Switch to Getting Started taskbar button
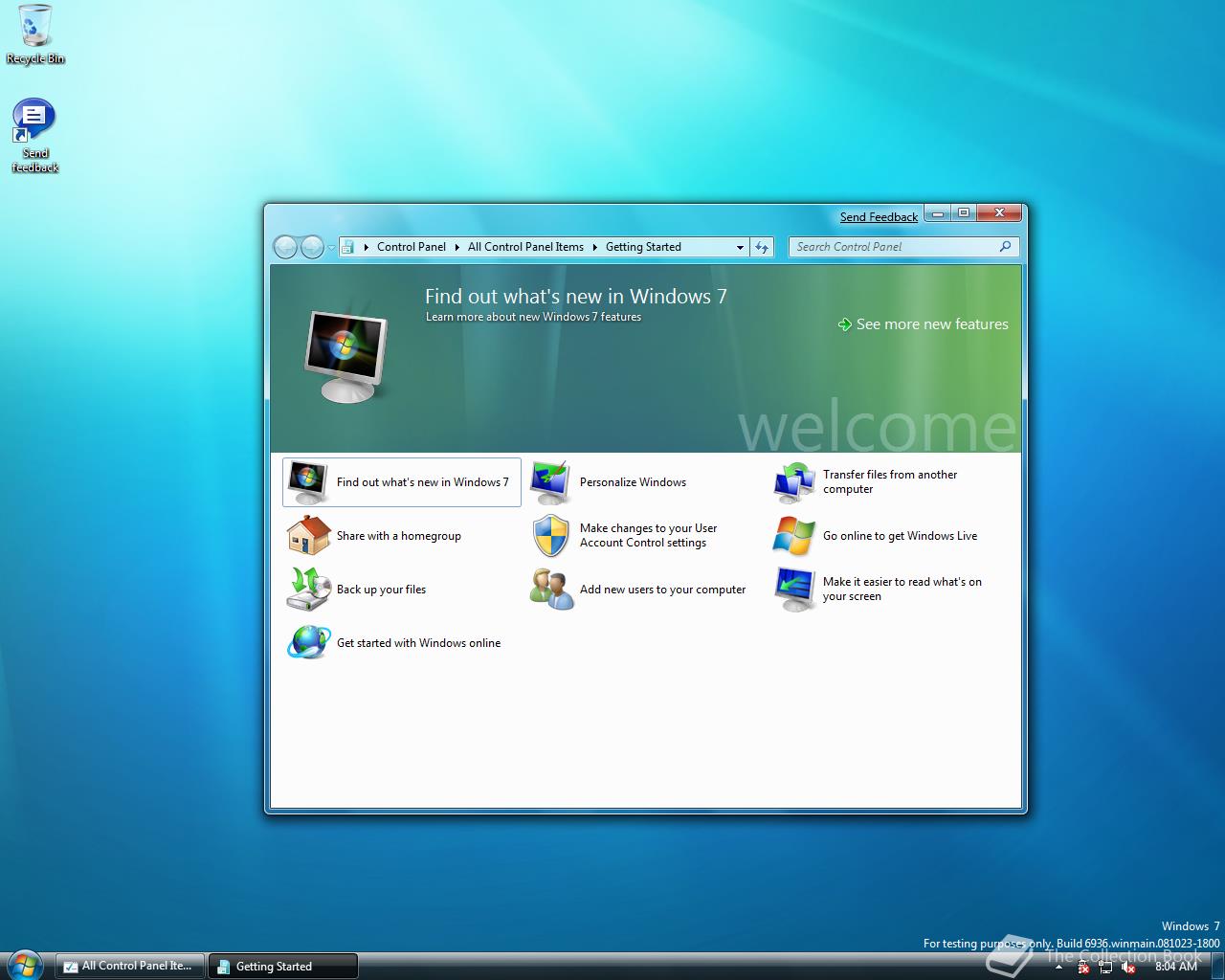 [283, 966]
